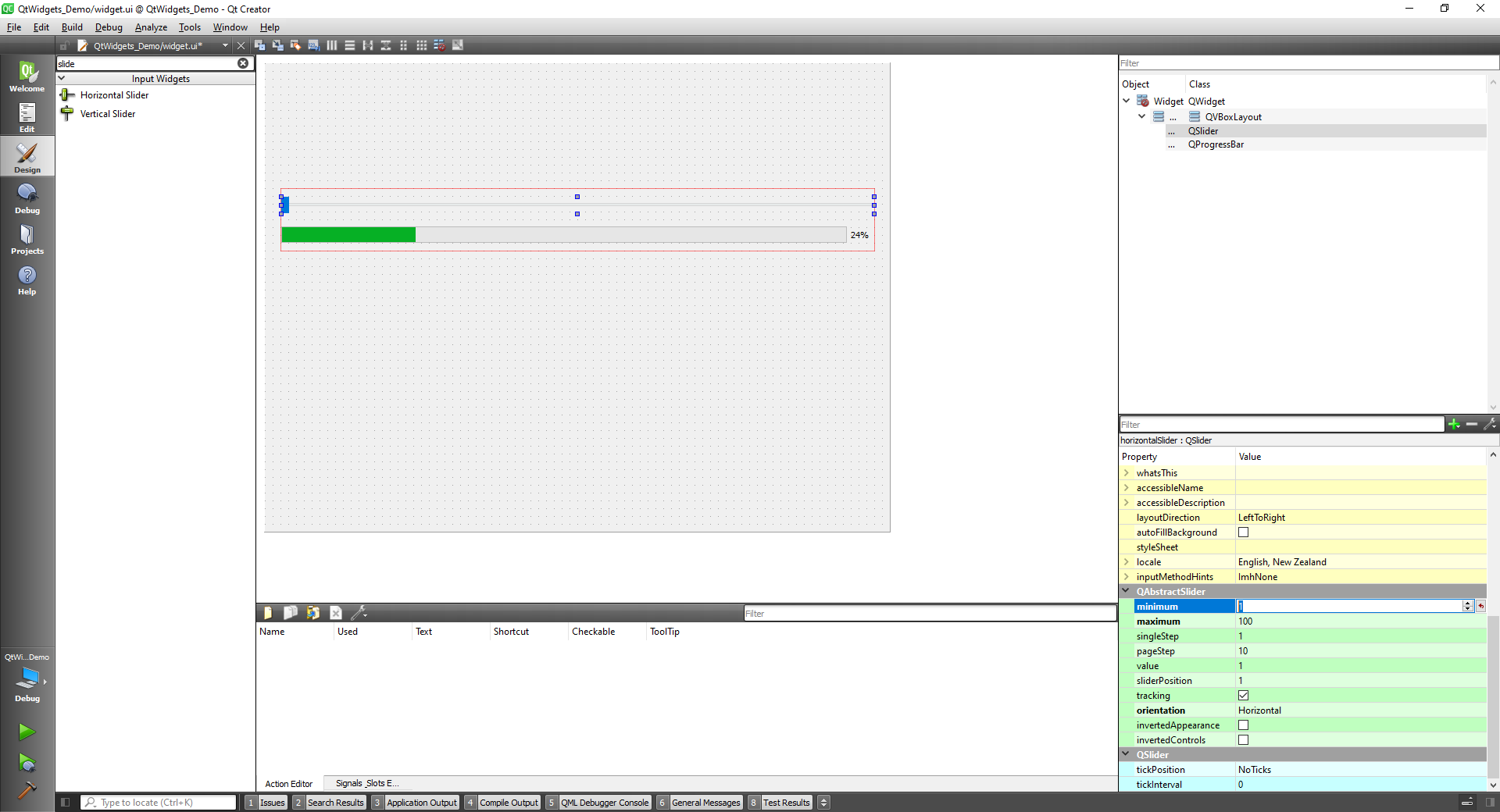1500x812 pixels.
Task: Open the Tools menu
Action: pos(190,27)
